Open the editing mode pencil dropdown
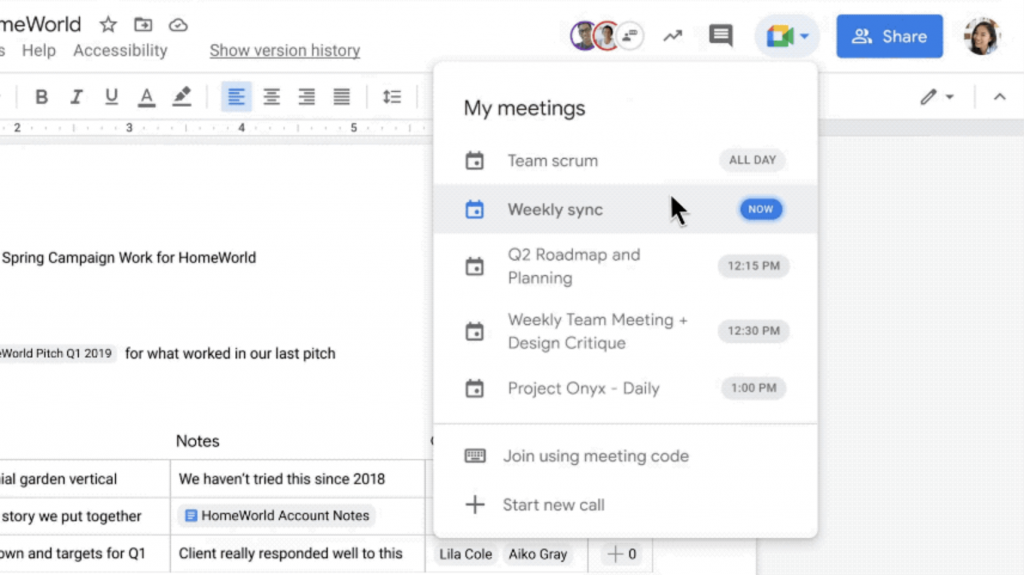The width and height of the screenshot is (1024, 575). pyautogui.click(x=937, y=97)
